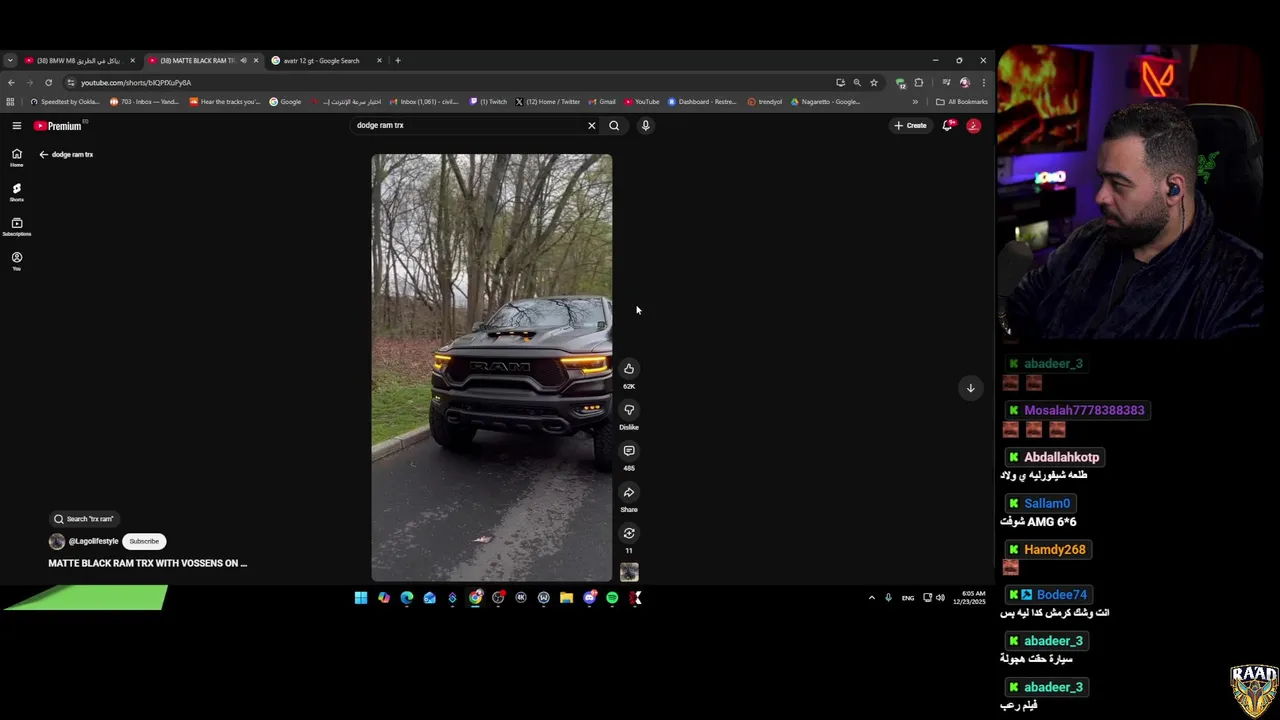1280x720 pixels.
Task: Open the @Lagolifestyle channel link
Action: pos(93,541)
